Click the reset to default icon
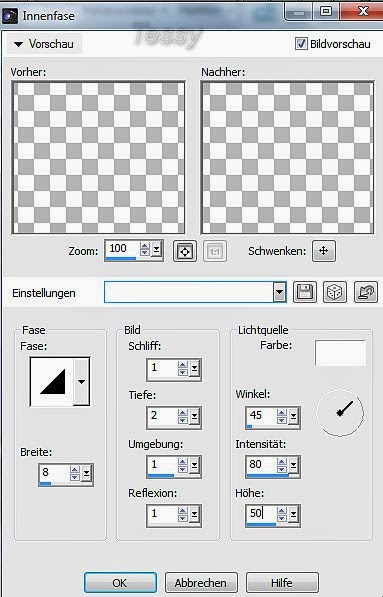Viewport: 383px width, 597px height. click(365, 292)
